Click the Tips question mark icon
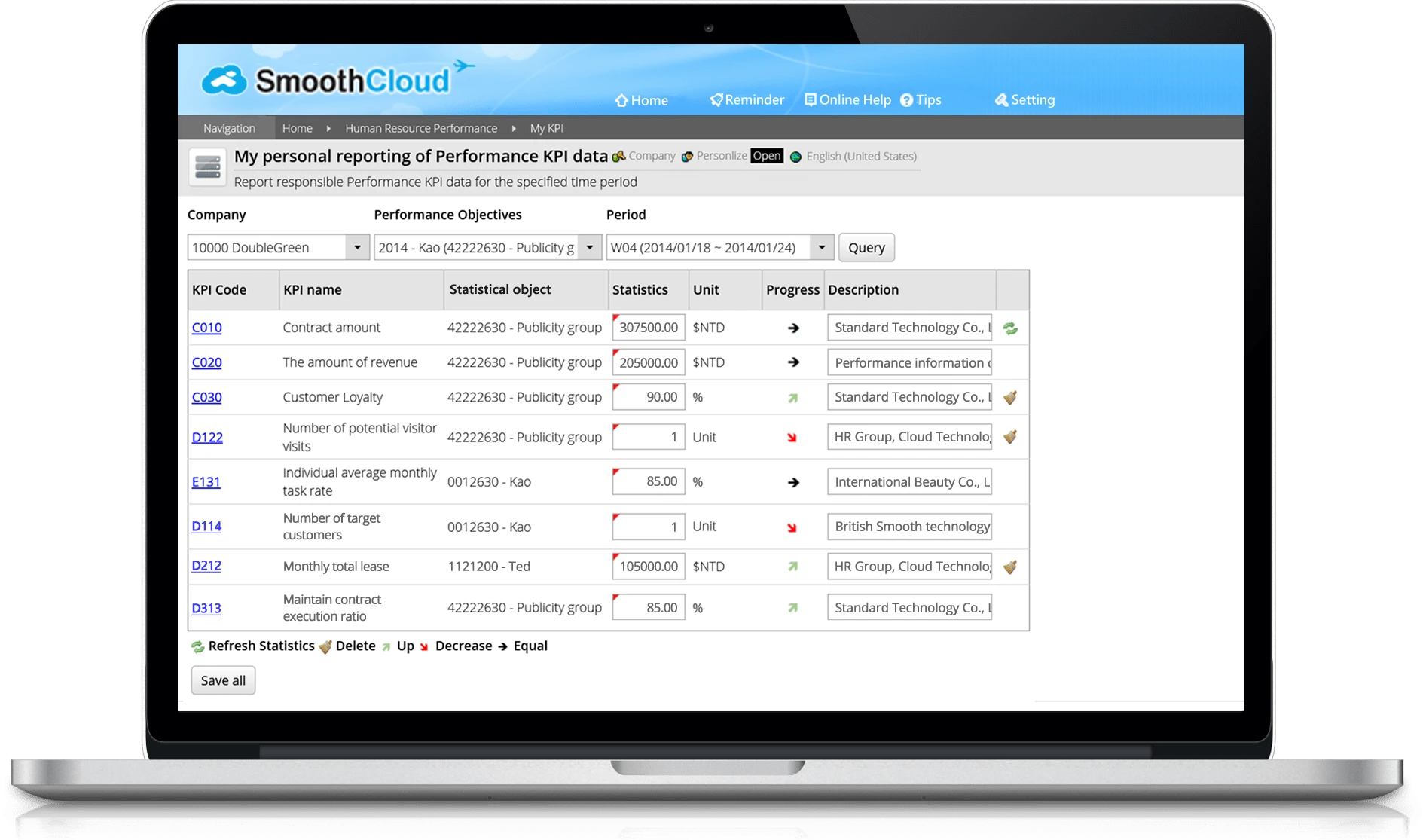Viewport: 1426px width, 840px height. click(x=905, y=99)
